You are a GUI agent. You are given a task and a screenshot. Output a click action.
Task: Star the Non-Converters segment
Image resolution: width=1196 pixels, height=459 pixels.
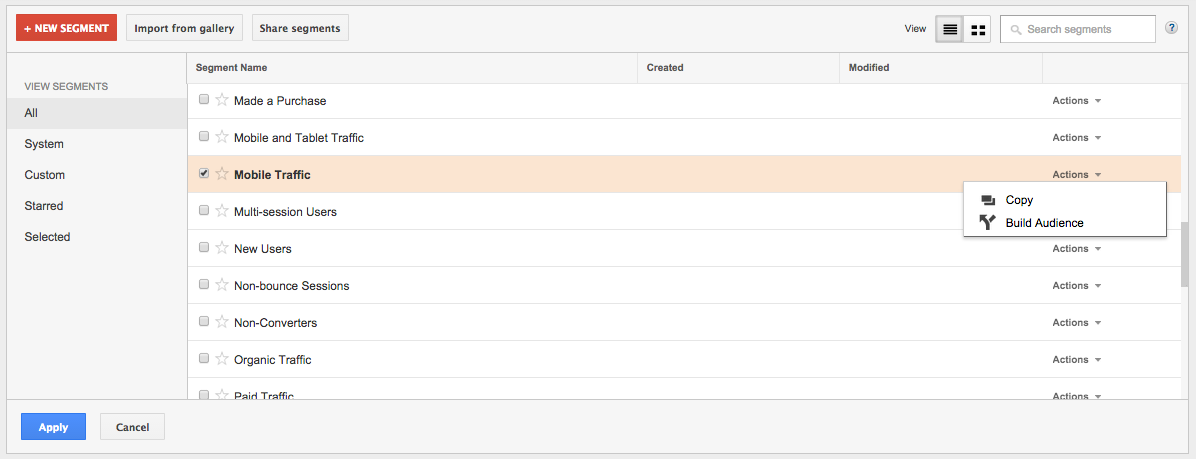coord(222,322)
